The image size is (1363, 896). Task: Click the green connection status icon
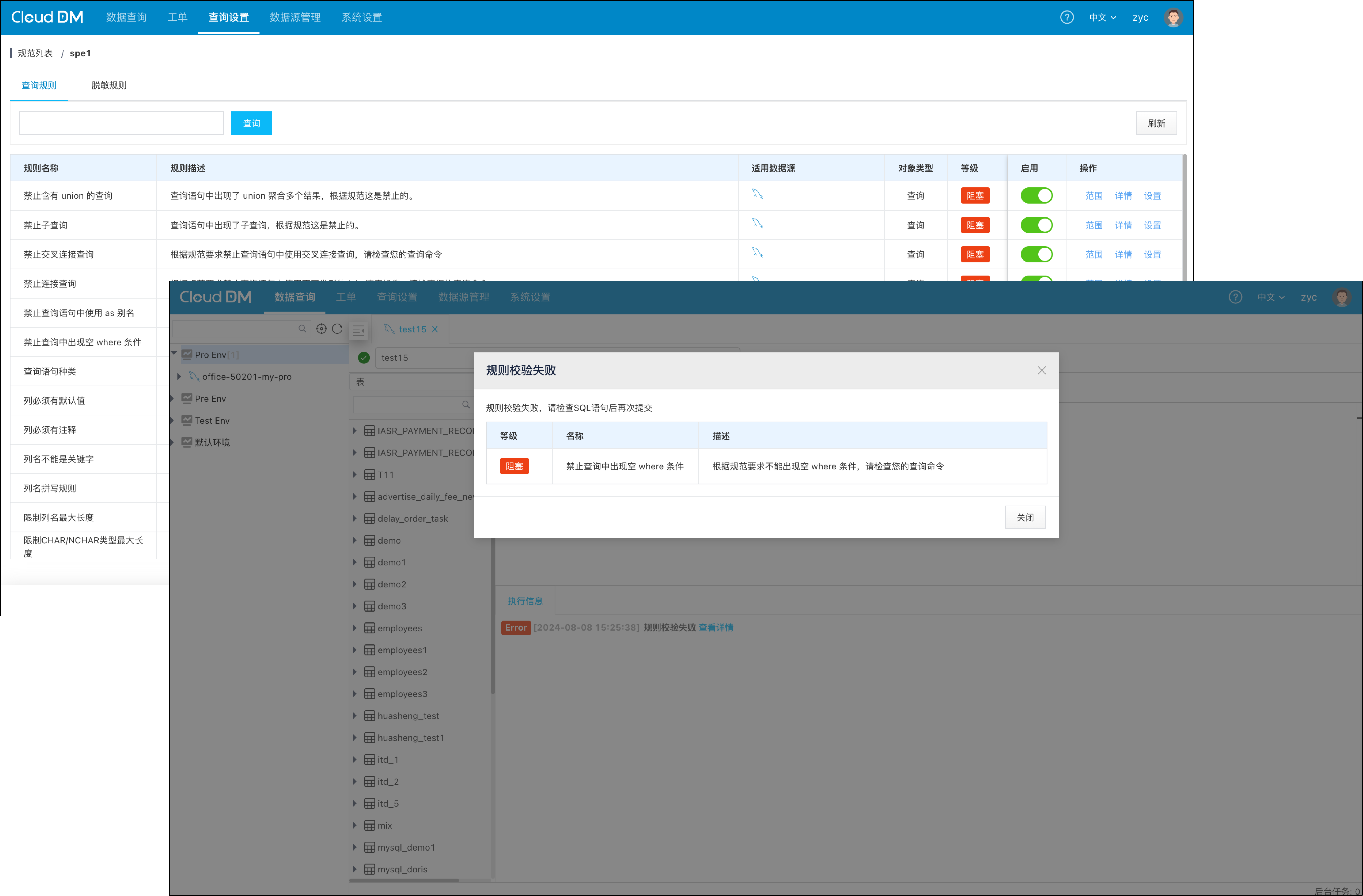(x=364, y=358)
